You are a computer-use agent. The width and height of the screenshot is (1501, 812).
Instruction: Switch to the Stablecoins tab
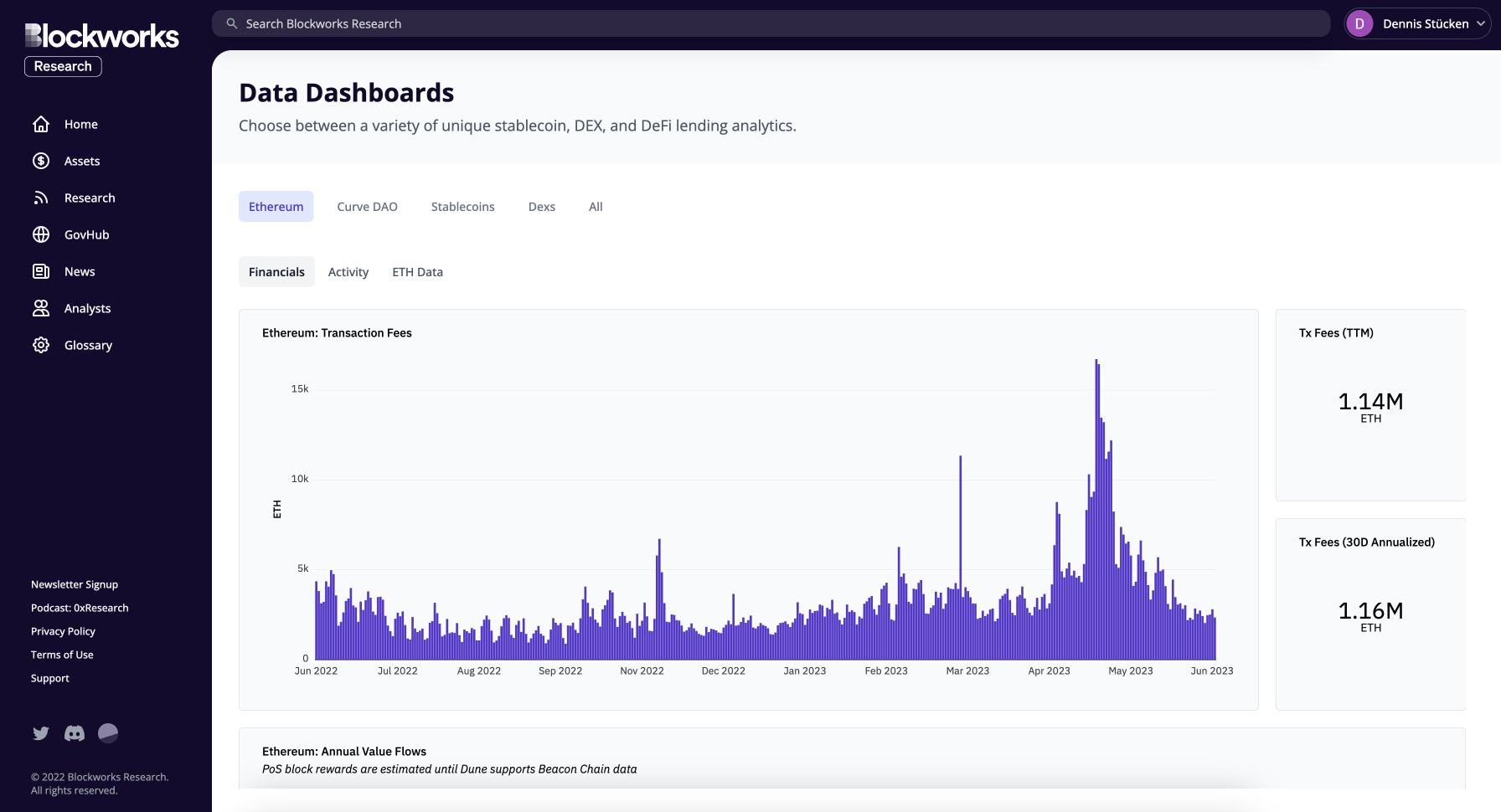click(463, 207)
